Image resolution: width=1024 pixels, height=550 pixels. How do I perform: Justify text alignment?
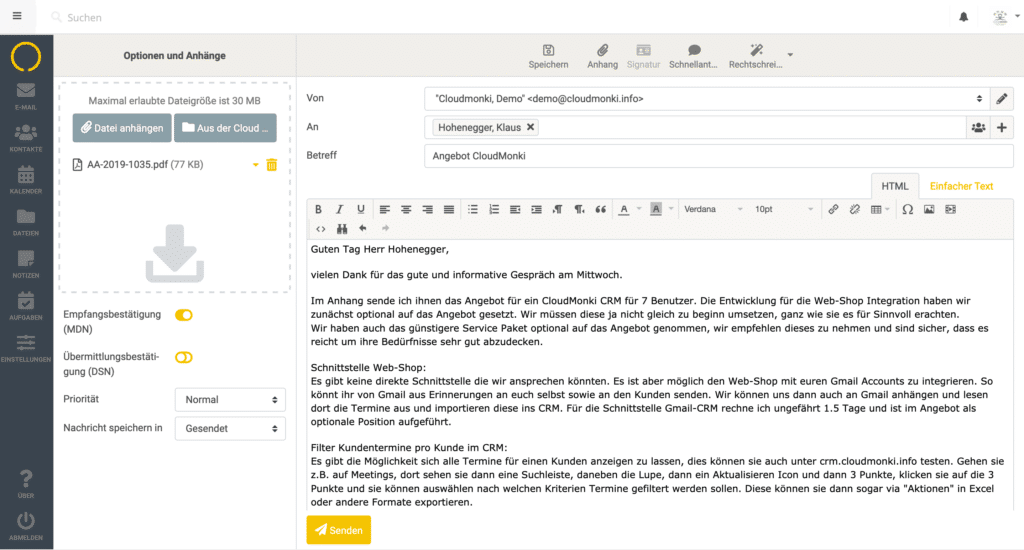[449, 210]
